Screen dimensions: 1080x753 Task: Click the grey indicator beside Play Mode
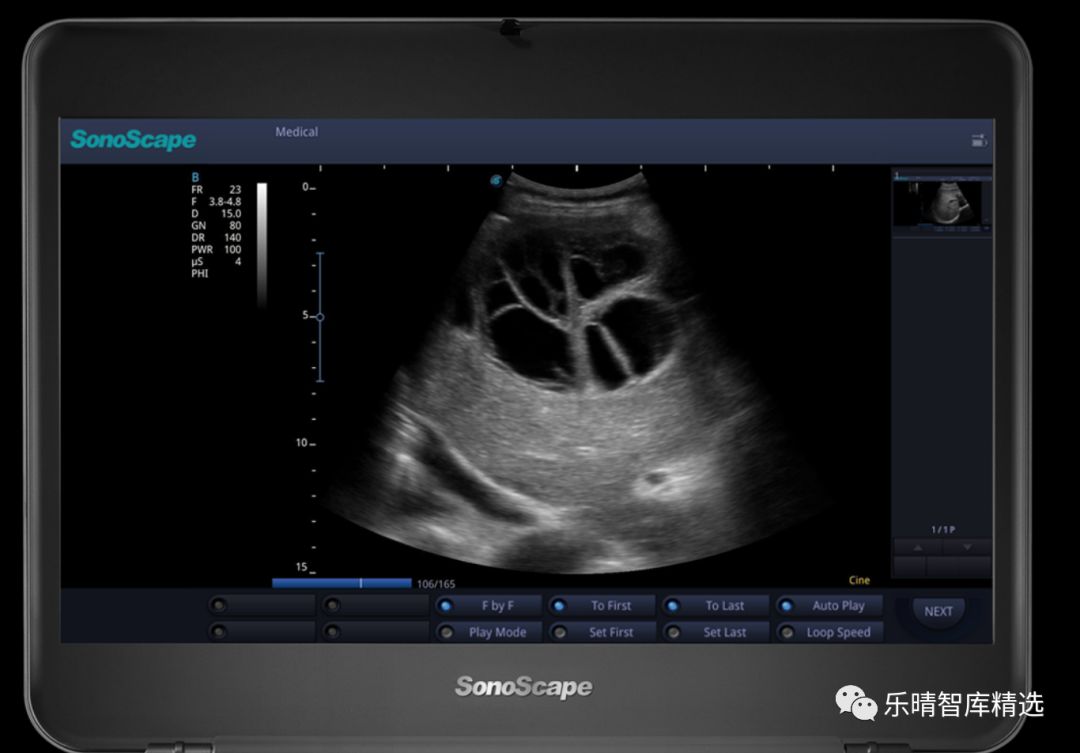tap(446, 632)
